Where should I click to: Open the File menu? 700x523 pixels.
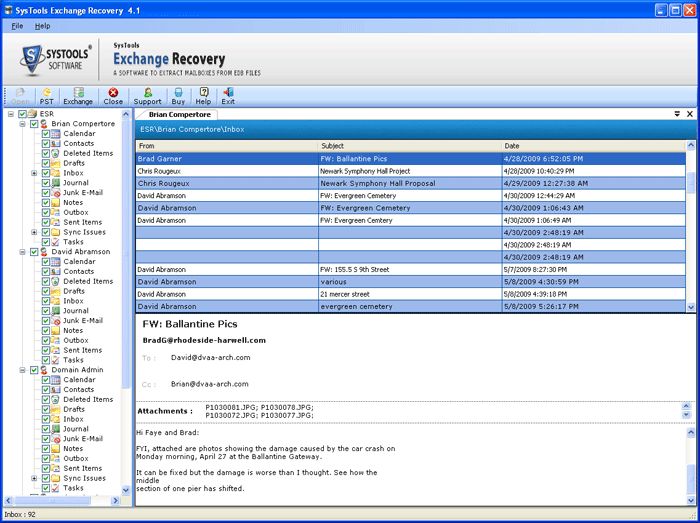17,25
